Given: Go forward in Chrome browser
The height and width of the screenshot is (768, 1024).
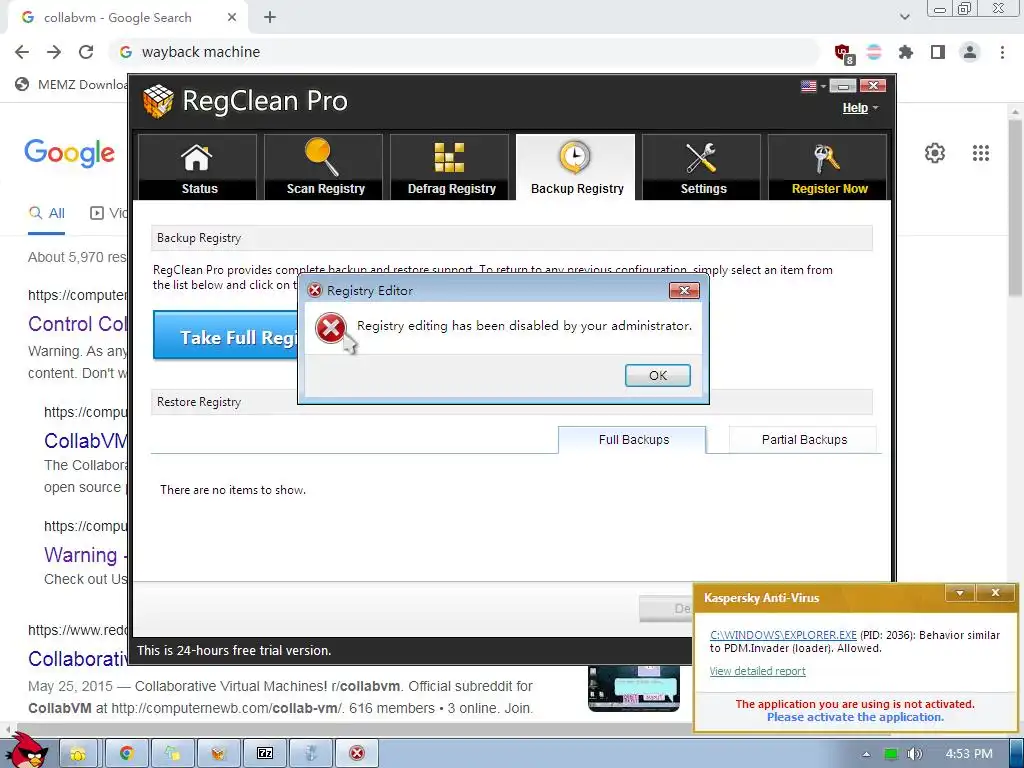Looking at the screenshot, I should (54, 52).
